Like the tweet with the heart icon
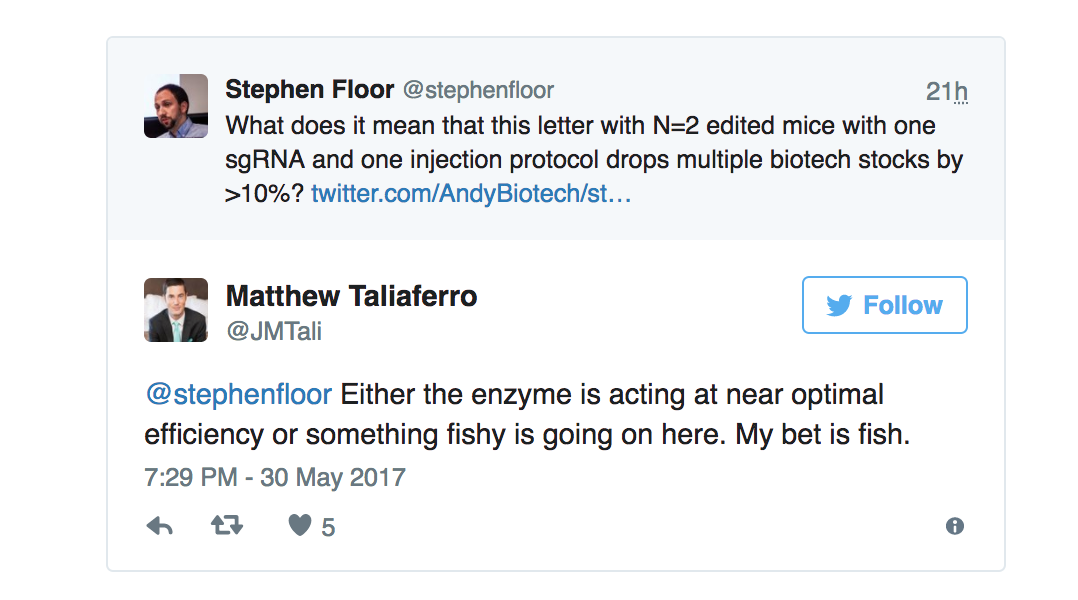 pyautogui.click(x=300, y=526)
